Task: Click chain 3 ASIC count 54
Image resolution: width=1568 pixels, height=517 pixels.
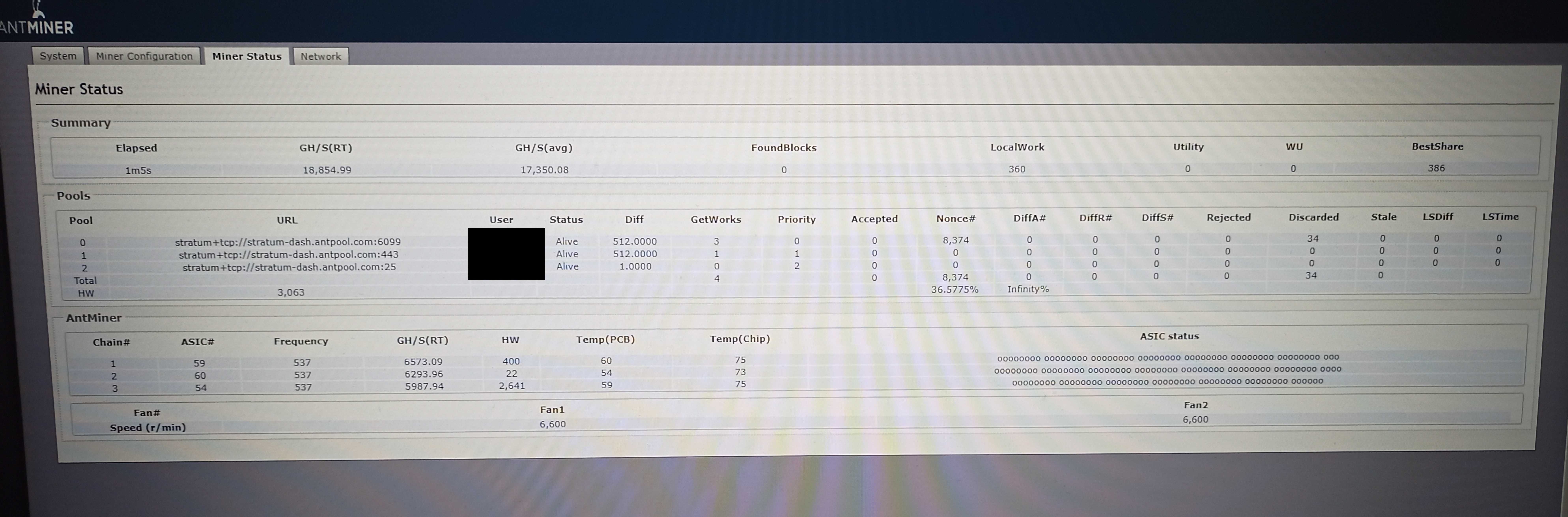Action: point(201,388)
